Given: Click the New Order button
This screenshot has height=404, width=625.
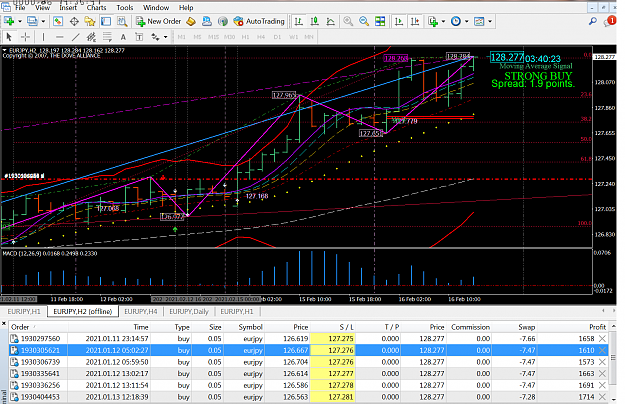Looking at the screenshot, I should (158, 21).
